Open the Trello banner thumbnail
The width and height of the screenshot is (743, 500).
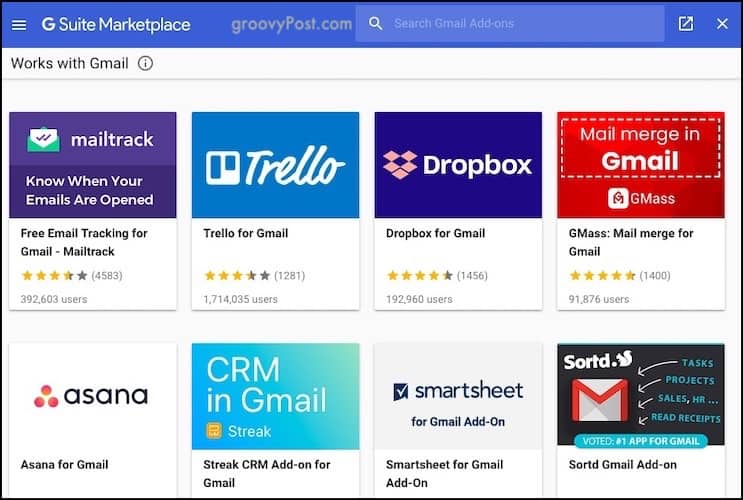pos(275,165)
